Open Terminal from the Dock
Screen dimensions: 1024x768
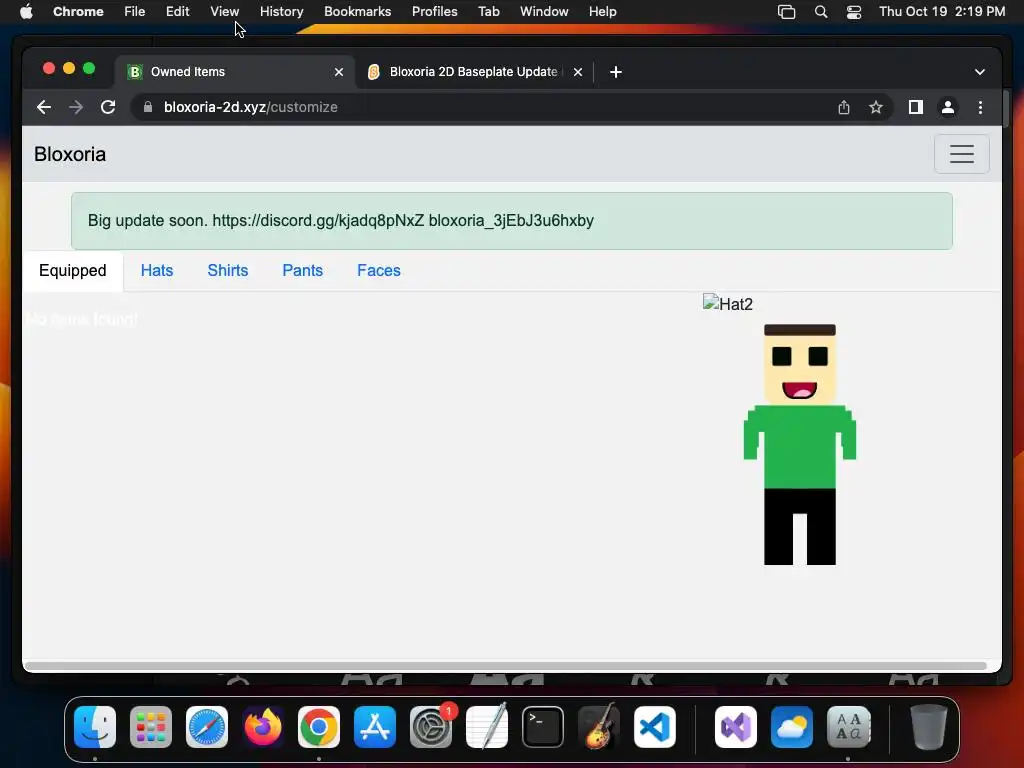[x=543, y=727]
